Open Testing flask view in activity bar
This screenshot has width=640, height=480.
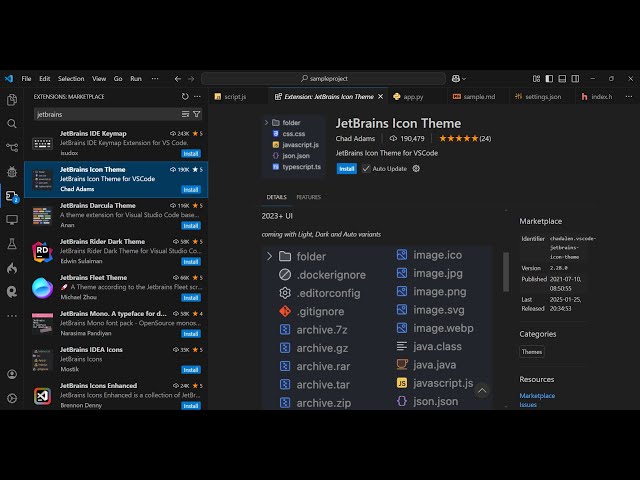pos(12,244)
